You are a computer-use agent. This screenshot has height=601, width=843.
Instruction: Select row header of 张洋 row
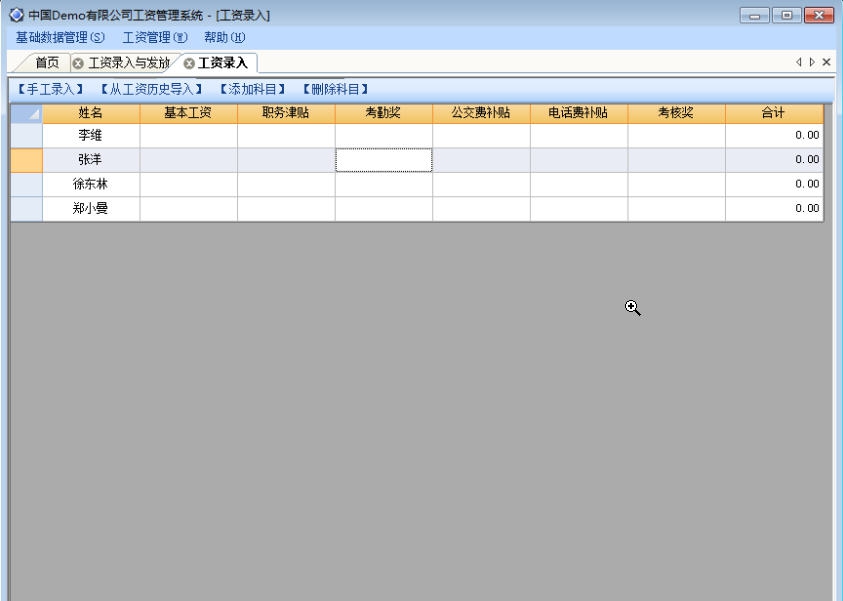[26, 160]
